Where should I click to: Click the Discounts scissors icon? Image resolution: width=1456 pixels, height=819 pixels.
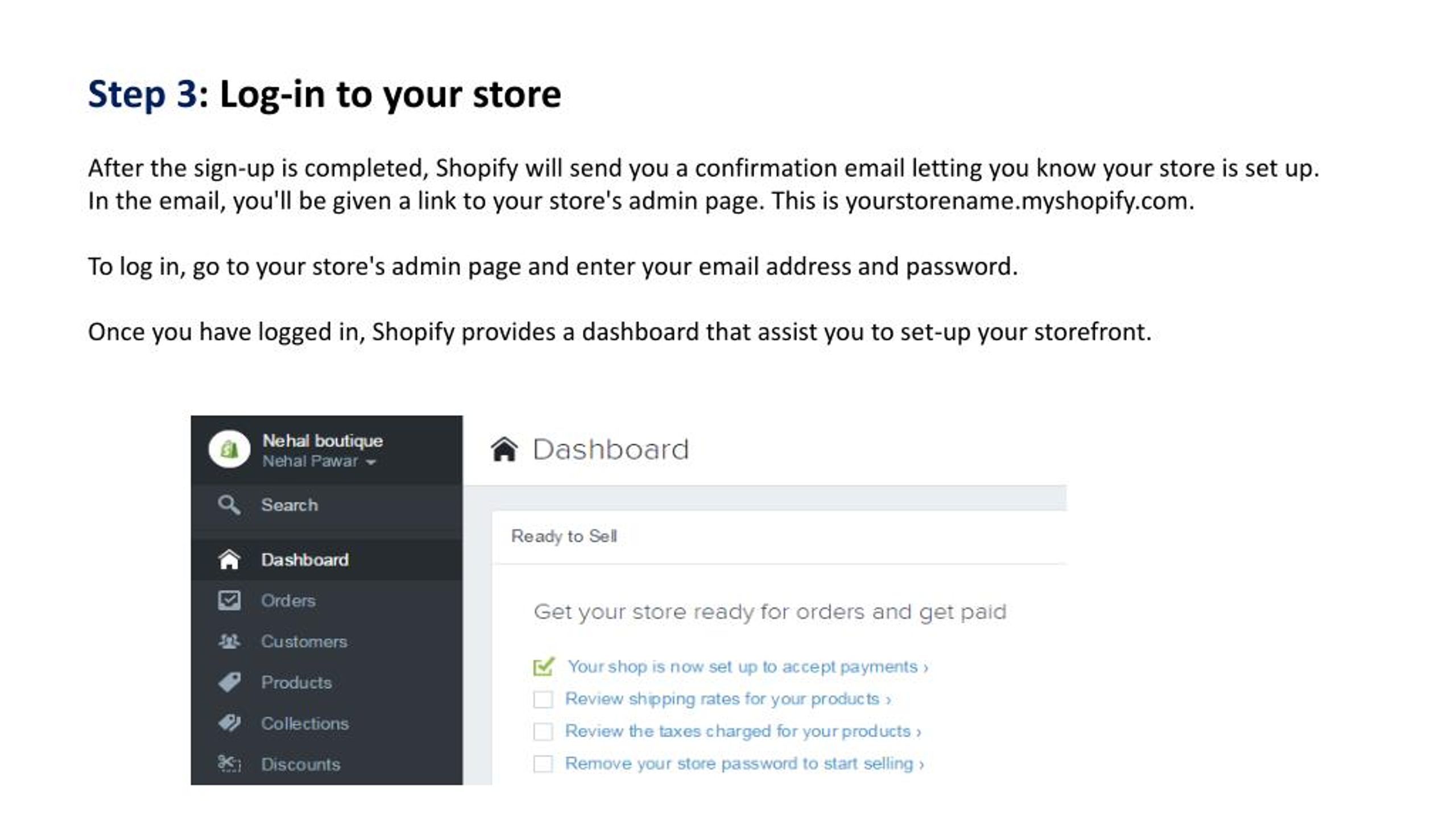coord(229,764)
